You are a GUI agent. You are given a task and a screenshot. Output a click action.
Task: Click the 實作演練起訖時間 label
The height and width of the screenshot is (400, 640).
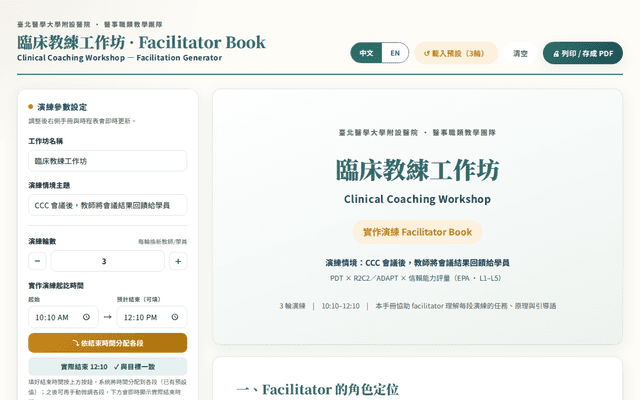(x=56, y=285)
